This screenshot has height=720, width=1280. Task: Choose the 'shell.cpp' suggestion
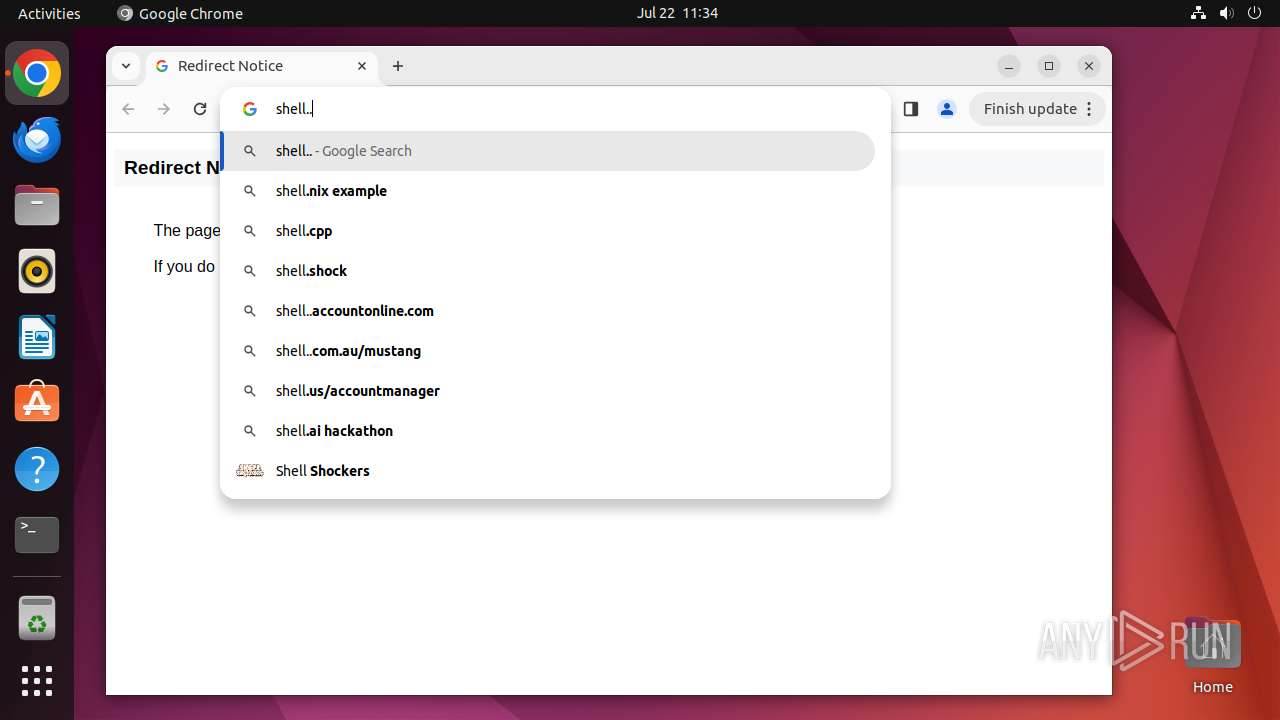click(548, 231)
